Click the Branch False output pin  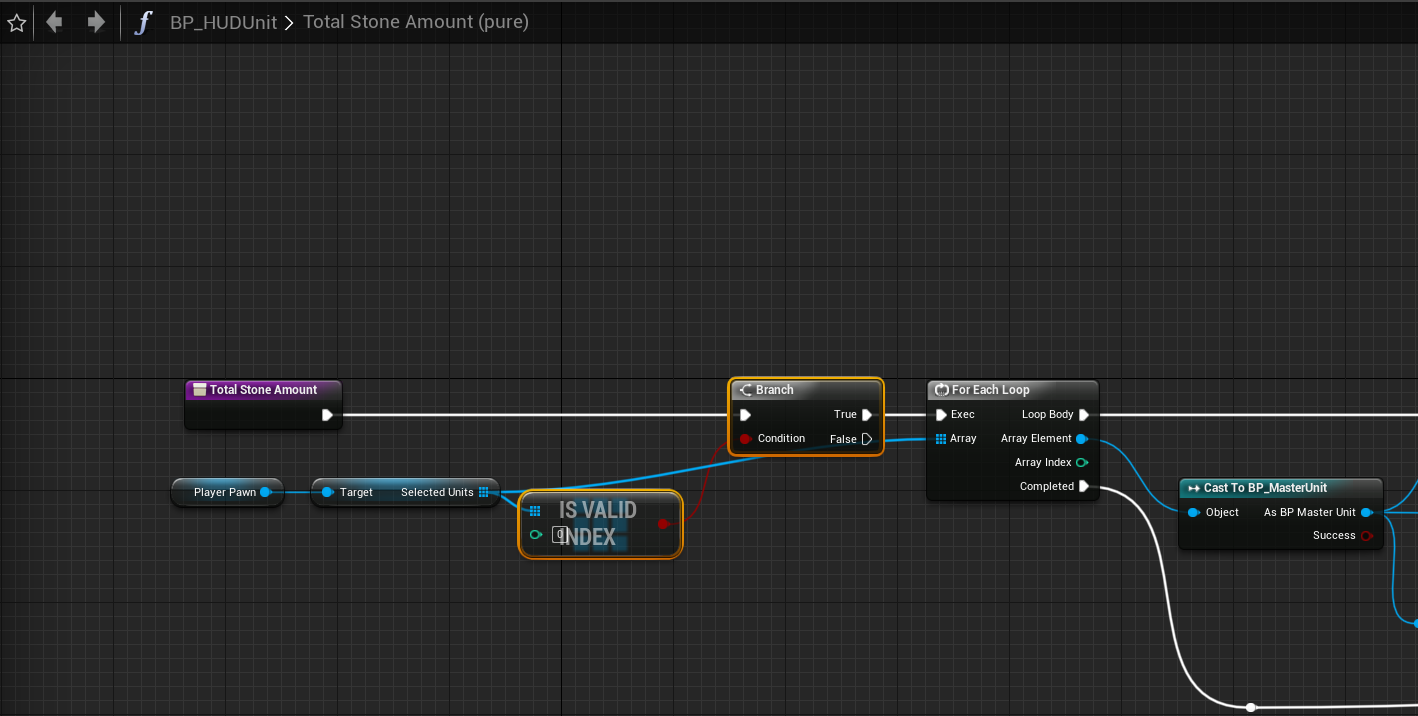point(867,439)
